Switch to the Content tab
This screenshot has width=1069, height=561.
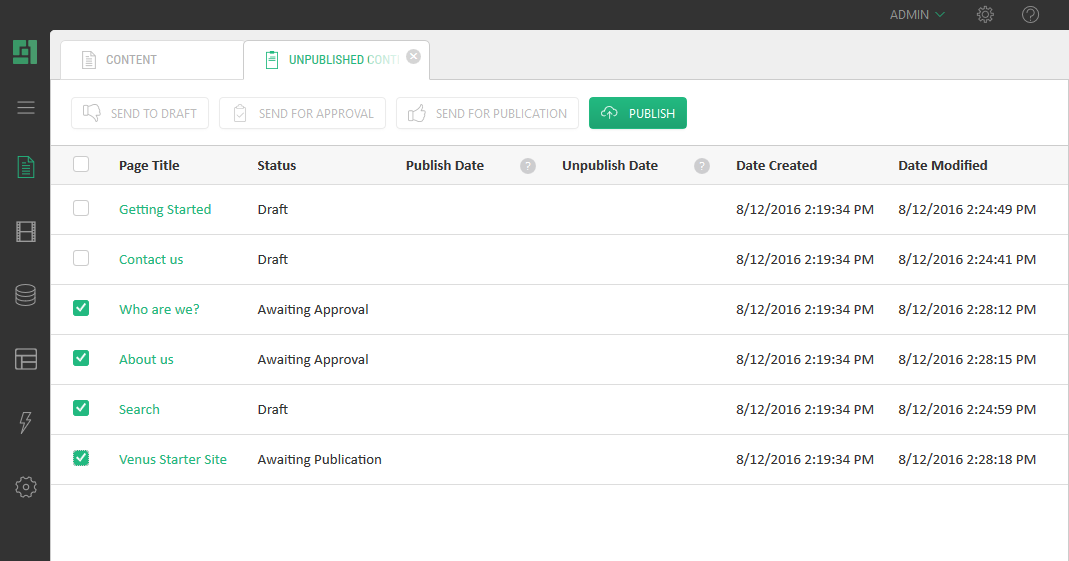coord(152,60)
